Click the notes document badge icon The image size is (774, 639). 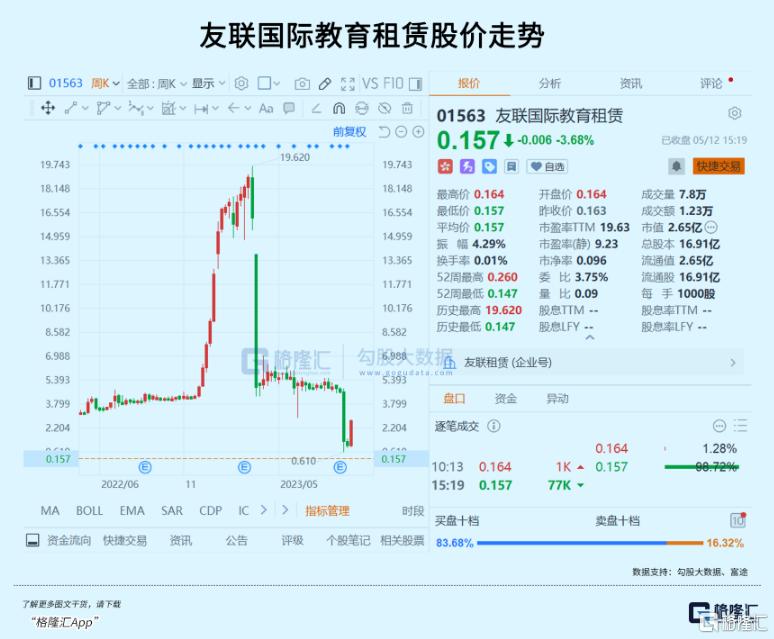click(x=511, y=167)
